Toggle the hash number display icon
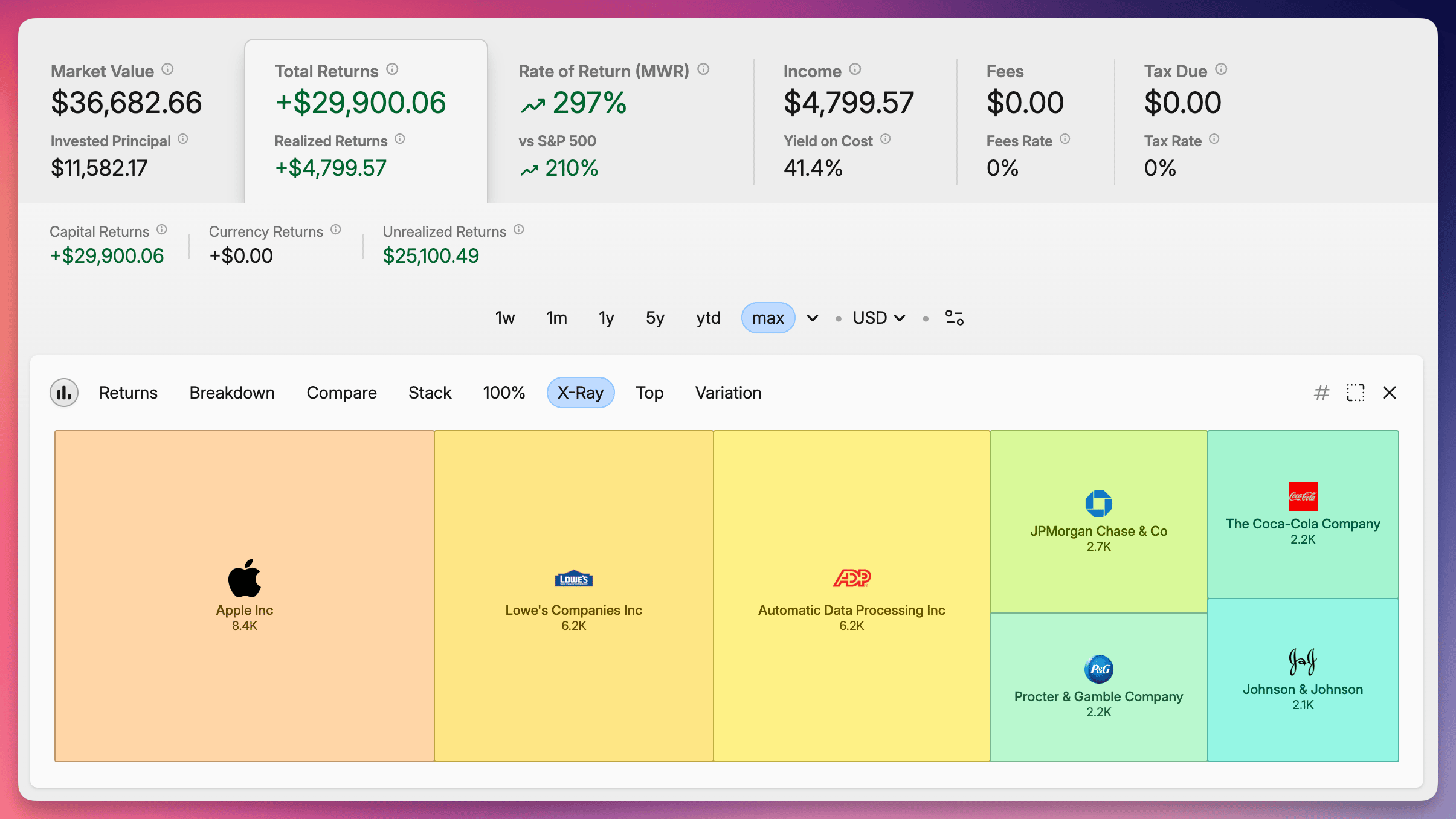The height and width of the screenshot is (819, 1456). coord(1321,393)
